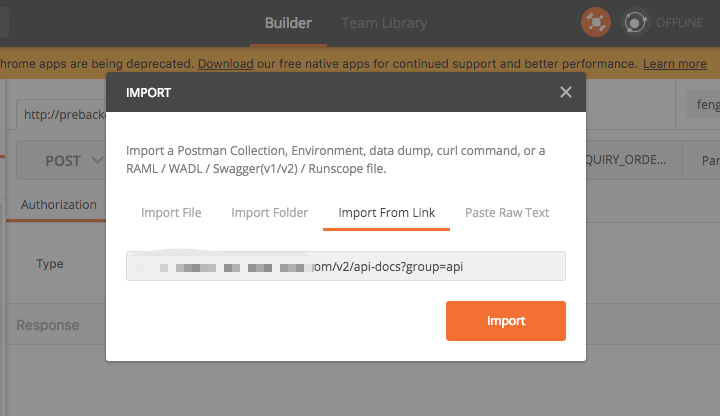Focus the import link URL field
This screenshot has width=720, height=416.
[346, 266]
